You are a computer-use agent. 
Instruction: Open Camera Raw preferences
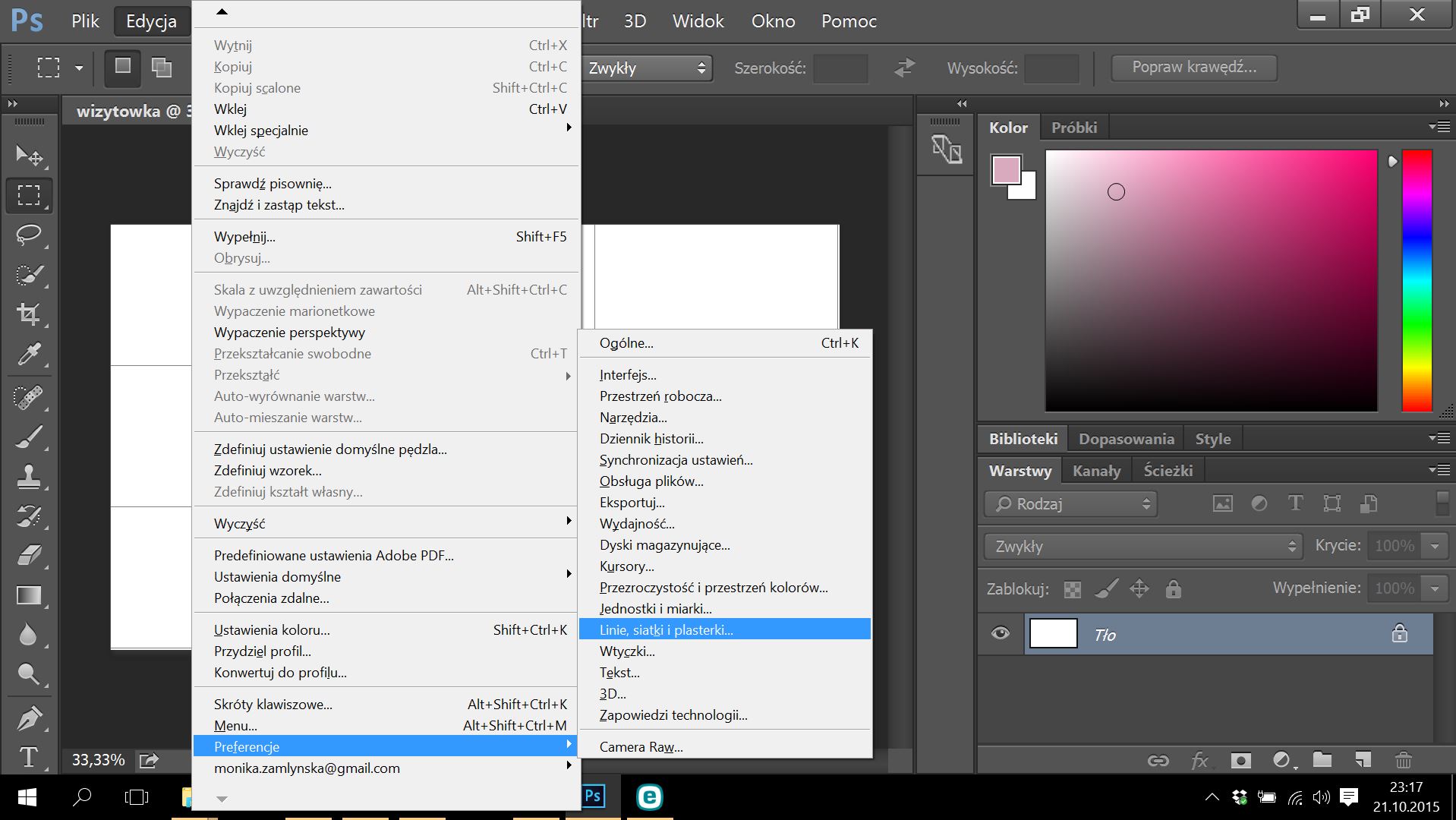[x=725, y=746]
